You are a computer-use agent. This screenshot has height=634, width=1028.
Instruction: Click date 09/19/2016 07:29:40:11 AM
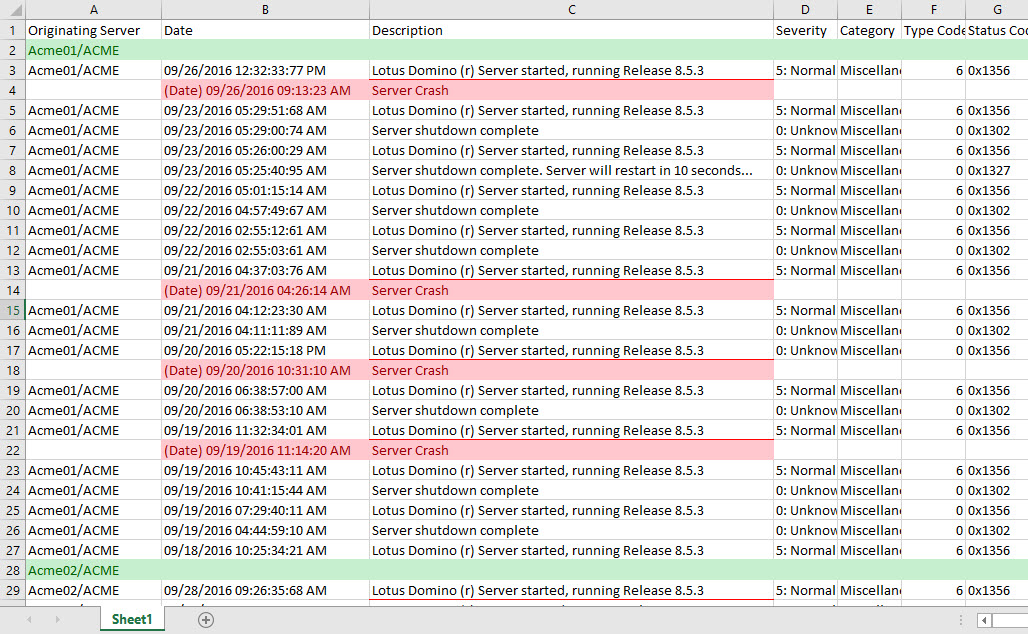(265, 511)
